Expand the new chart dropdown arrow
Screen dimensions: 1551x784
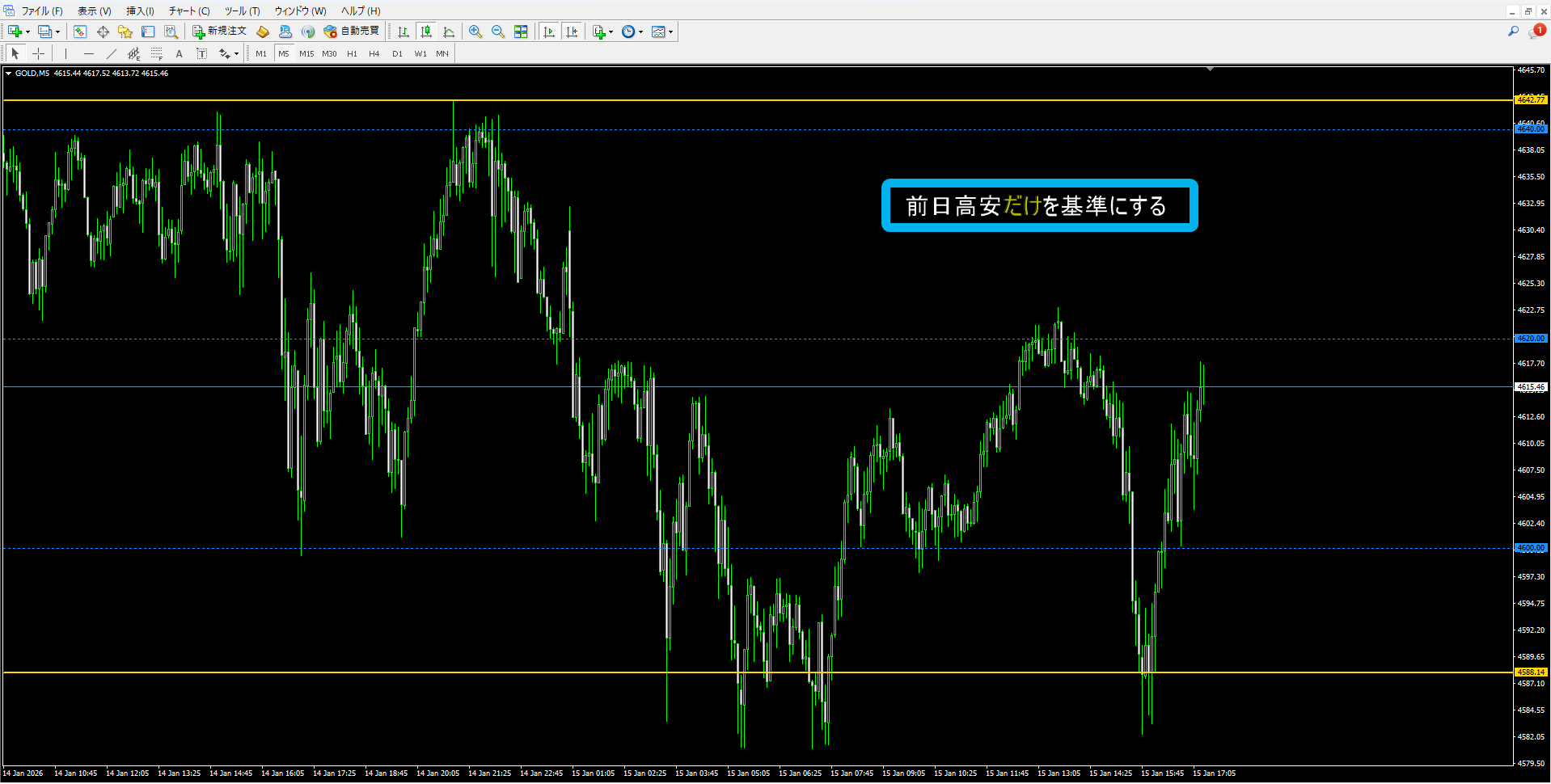pos(28,32)
